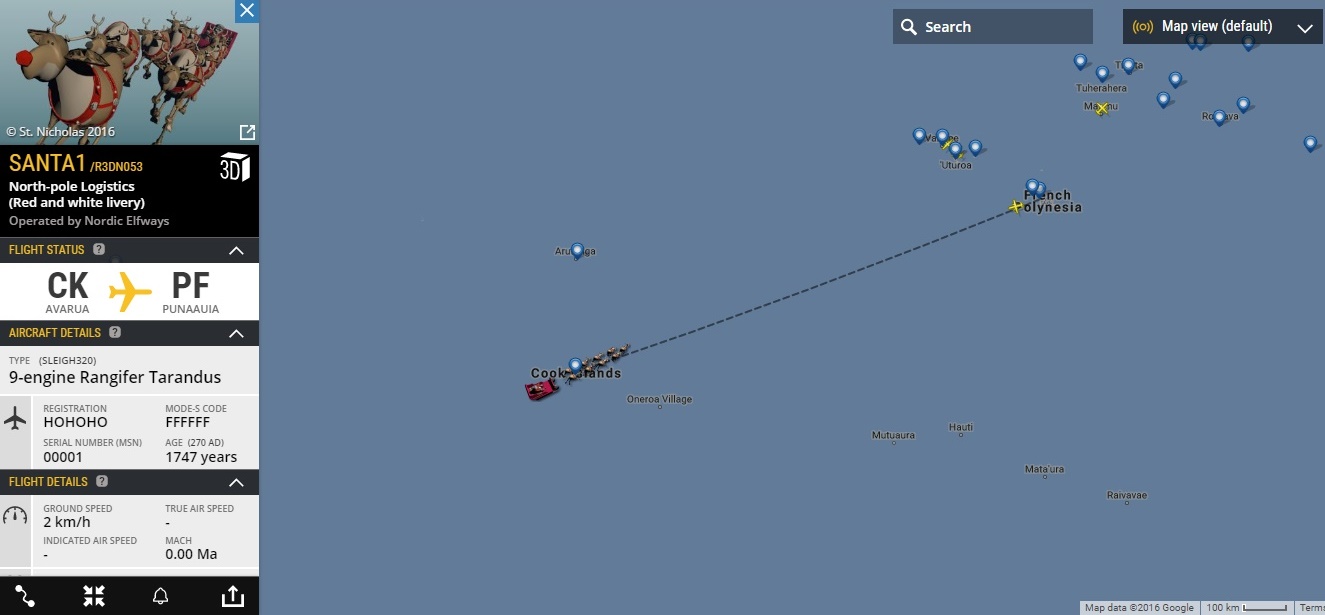Click the Aircraft Details help question mark
The height and width of the screenshot is (615, 1325).
click(x=115, y=332)
